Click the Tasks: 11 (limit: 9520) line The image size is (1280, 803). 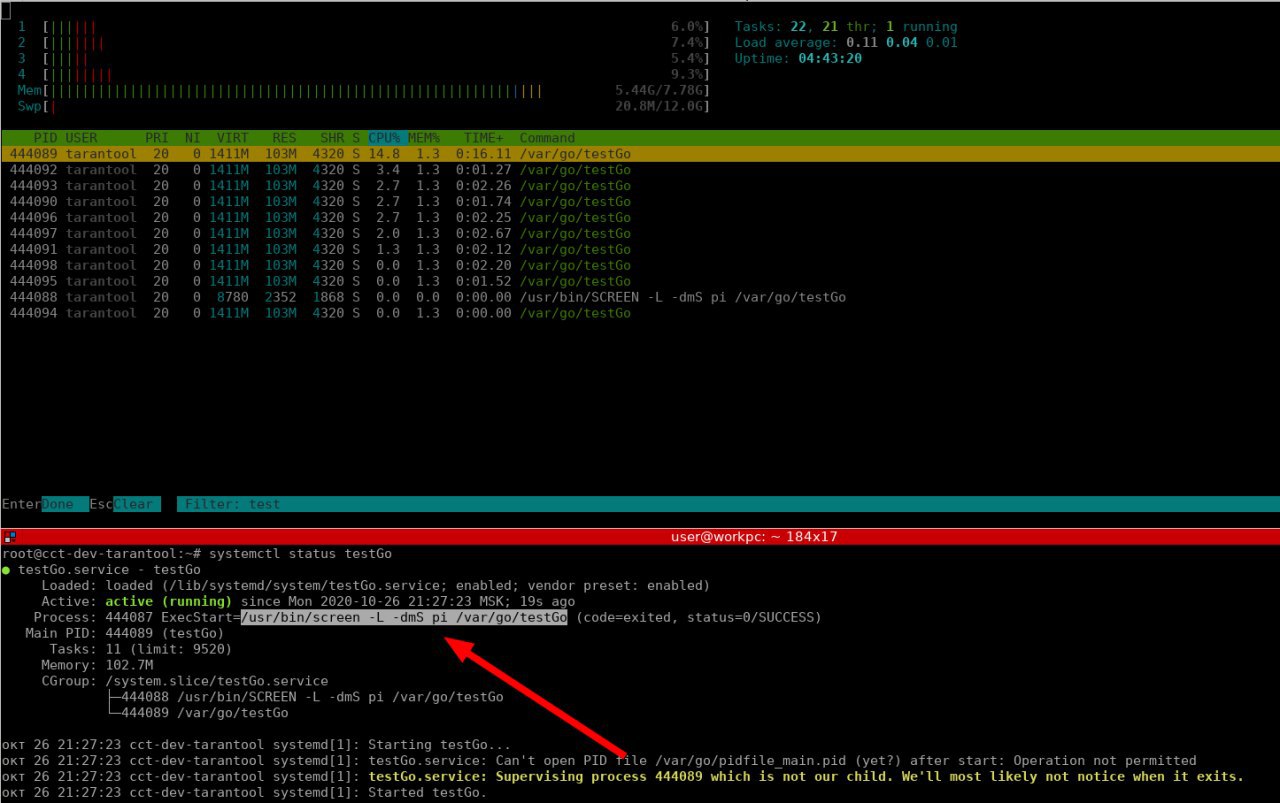point(140,649)
